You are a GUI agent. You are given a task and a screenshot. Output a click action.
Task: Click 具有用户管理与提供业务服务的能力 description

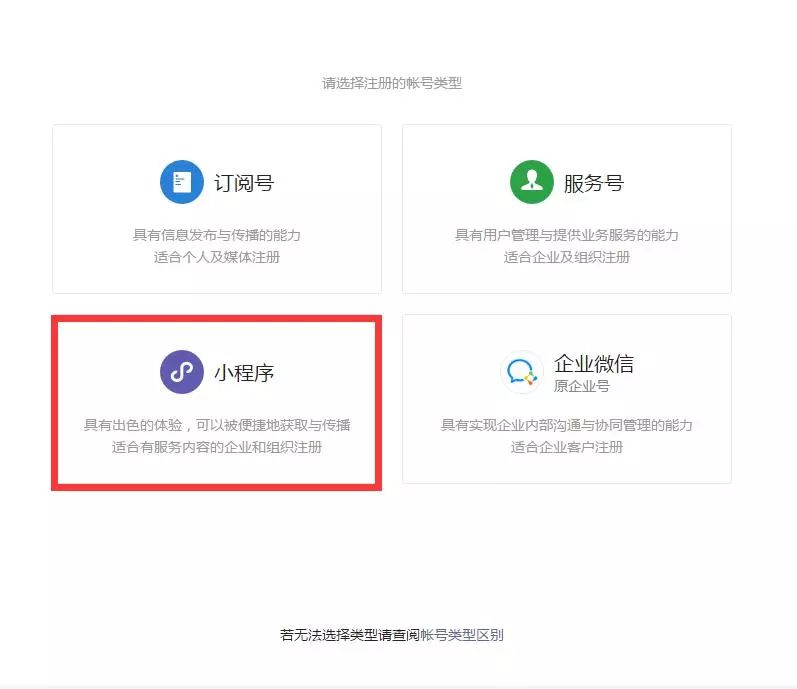point(567,235)
